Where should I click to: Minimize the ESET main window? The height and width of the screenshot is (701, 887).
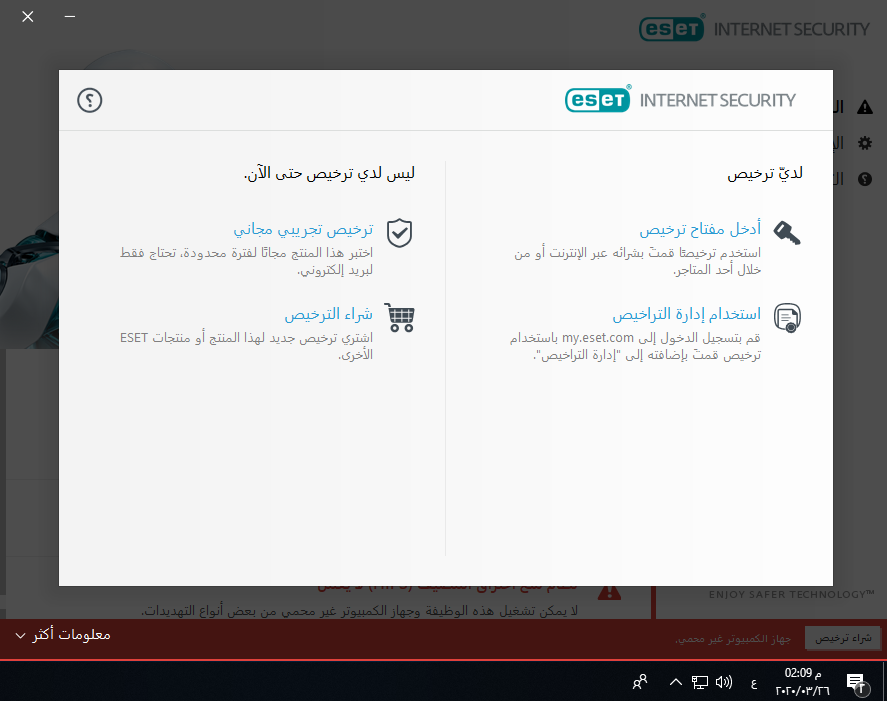[x=70, y=17]
